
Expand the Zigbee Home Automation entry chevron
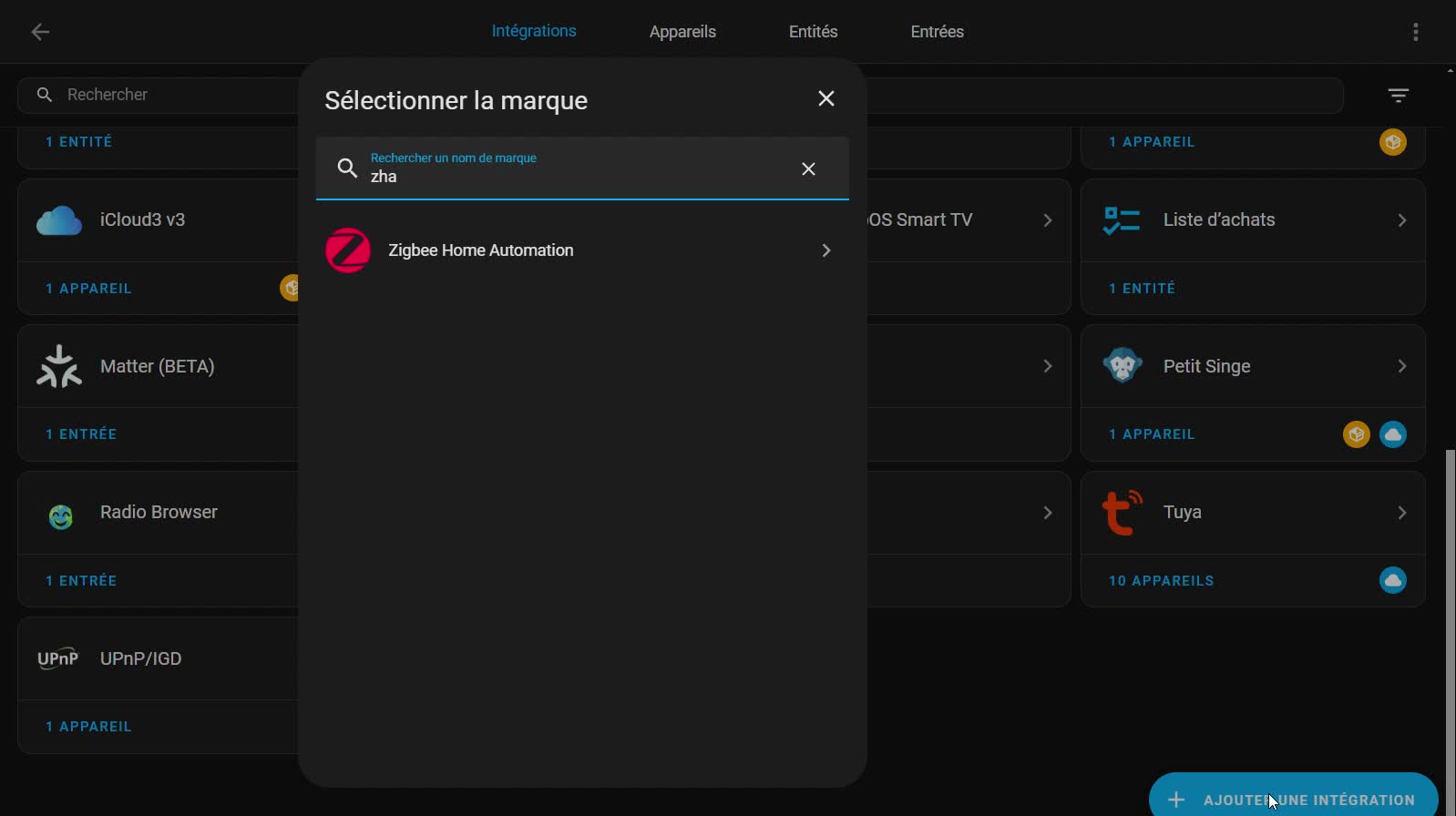[825, 250]
